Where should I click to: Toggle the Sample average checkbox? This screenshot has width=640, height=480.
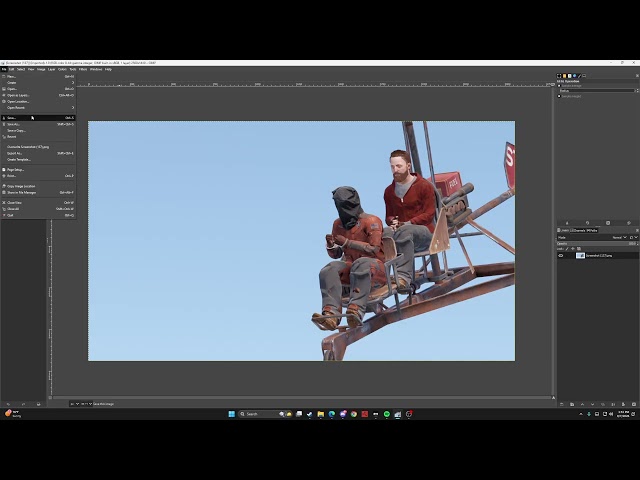click(x=559, y=86)
